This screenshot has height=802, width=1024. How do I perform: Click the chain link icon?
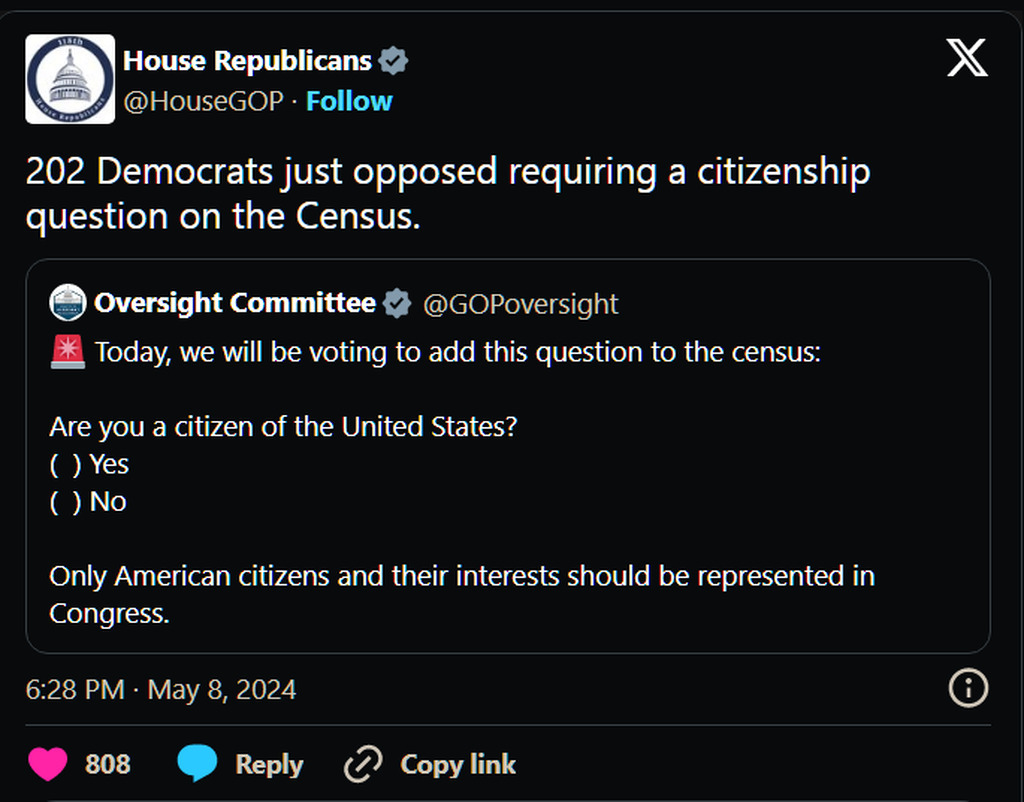click(x=361, y=765)
